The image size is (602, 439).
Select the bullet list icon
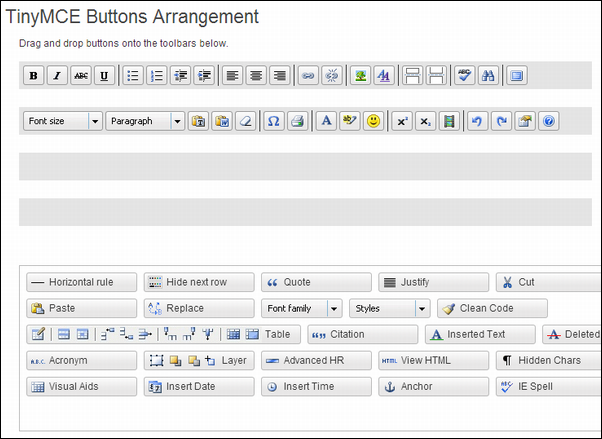tap(133, 75)
